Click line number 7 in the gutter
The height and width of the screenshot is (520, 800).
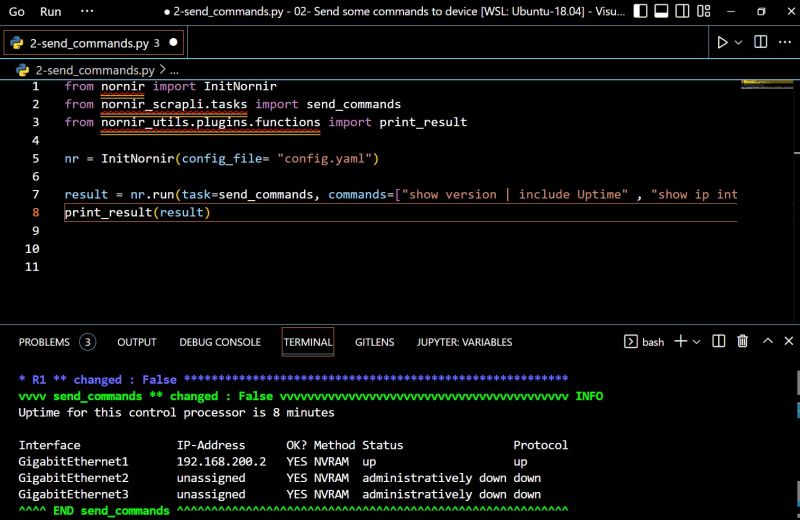click(35, 194)
